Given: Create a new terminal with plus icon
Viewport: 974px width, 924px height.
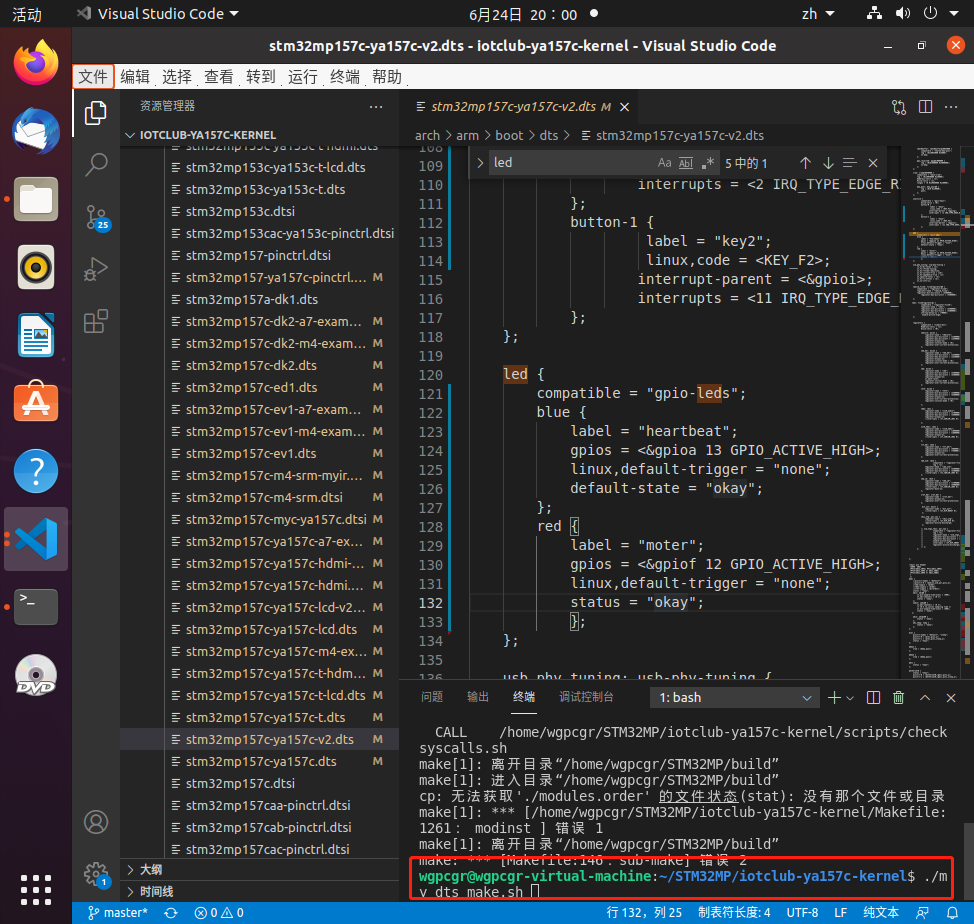Looking at the screenshot, I should (x=834, y=697).
